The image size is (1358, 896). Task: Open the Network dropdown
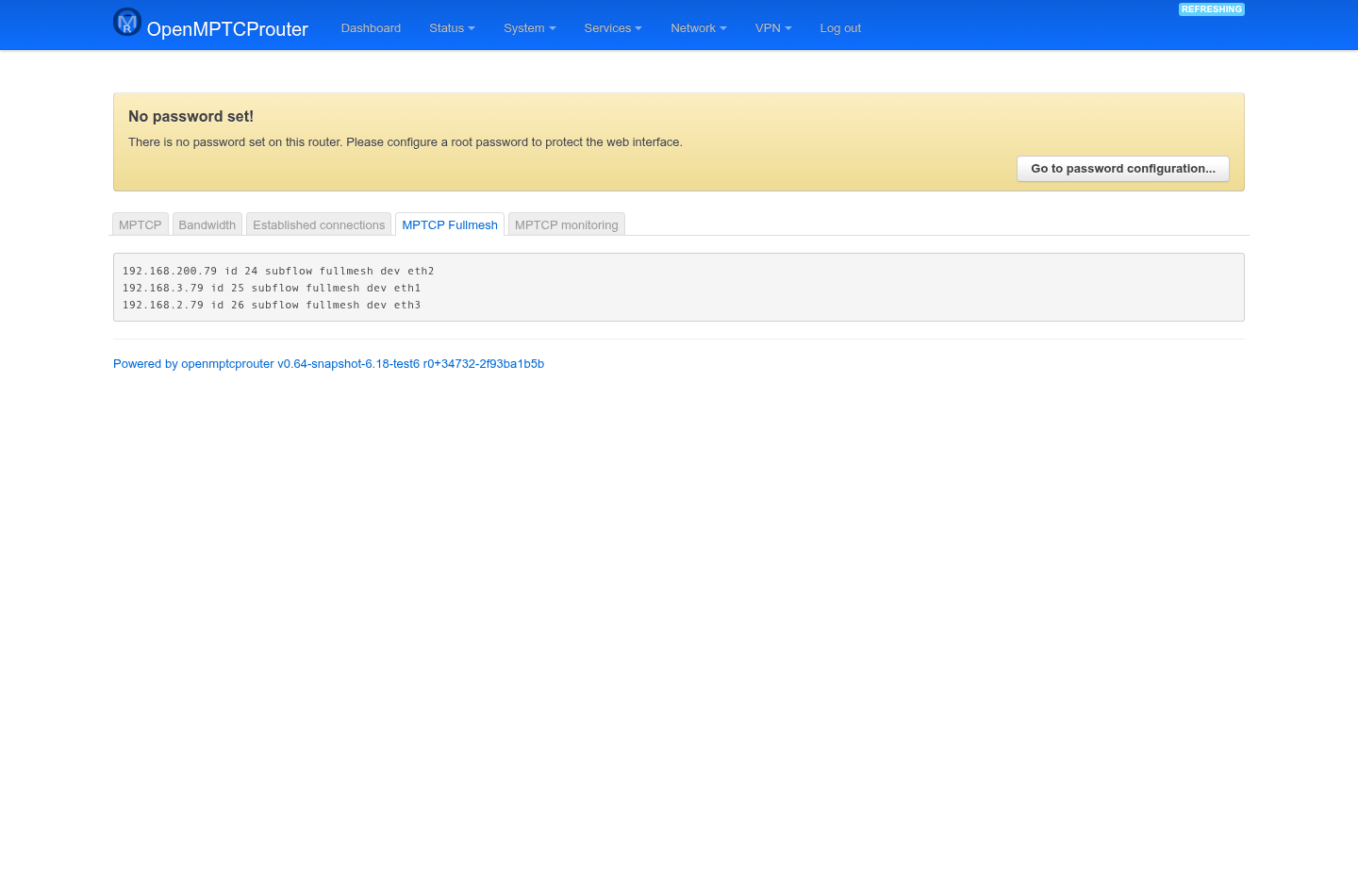(699, 28)
